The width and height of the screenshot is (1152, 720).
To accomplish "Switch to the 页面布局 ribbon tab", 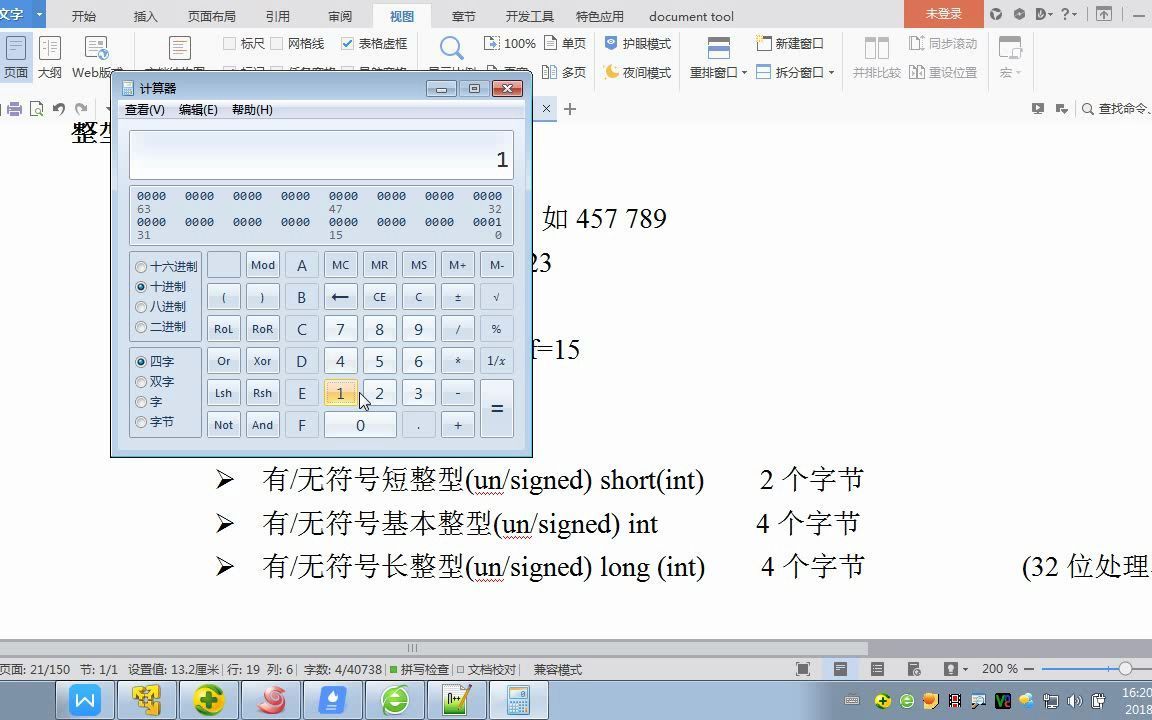I will pyautogui.click(x=212, y=16).
